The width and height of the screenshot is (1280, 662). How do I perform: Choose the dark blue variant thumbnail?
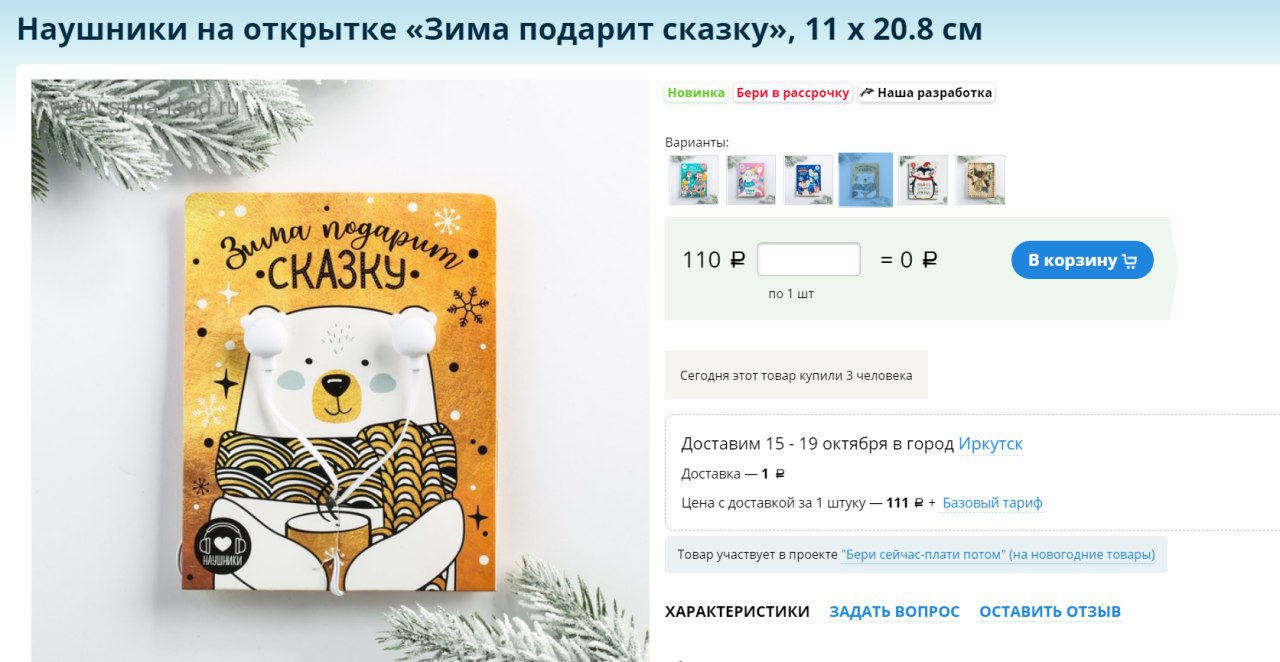tap(808, 180)
